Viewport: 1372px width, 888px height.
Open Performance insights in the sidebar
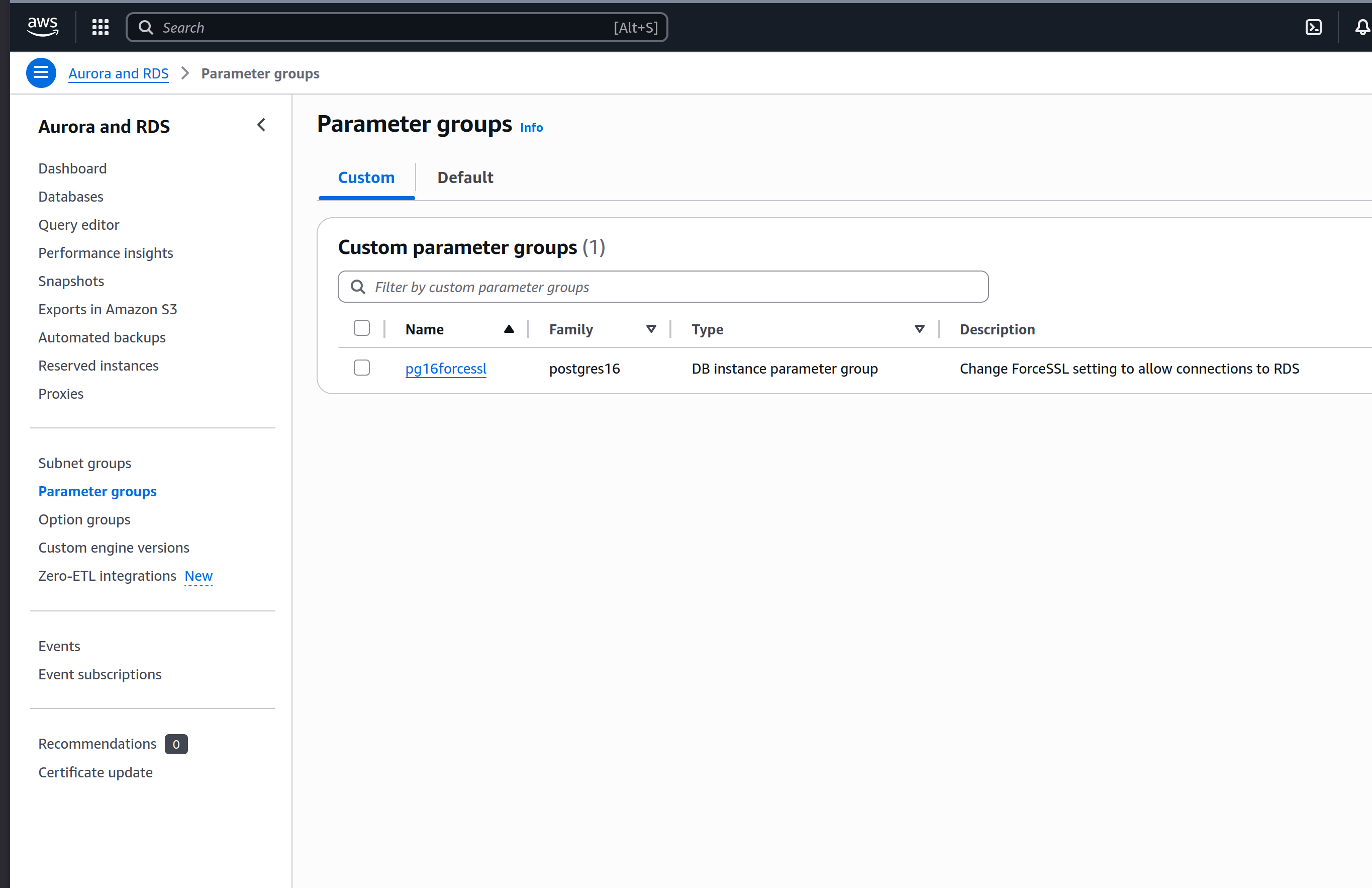click(106, 253)
